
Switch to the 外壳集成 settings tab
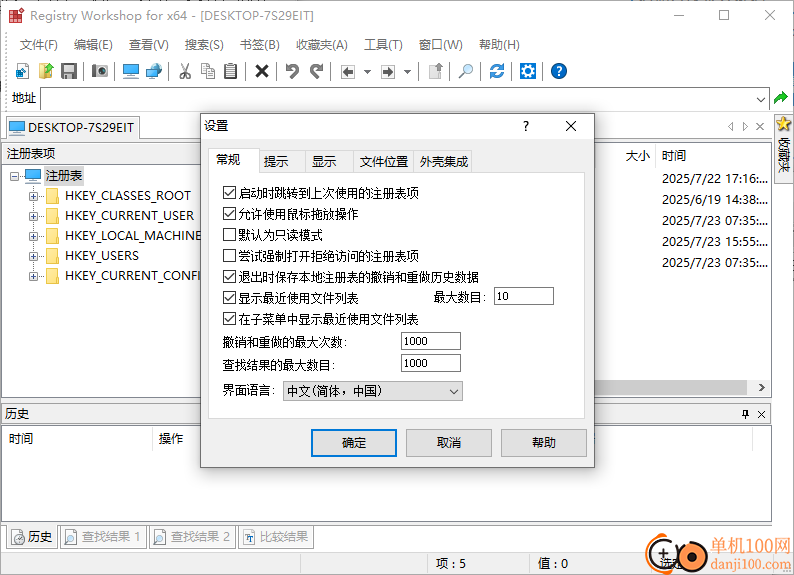pyautogui.click(x=444, y=161)
